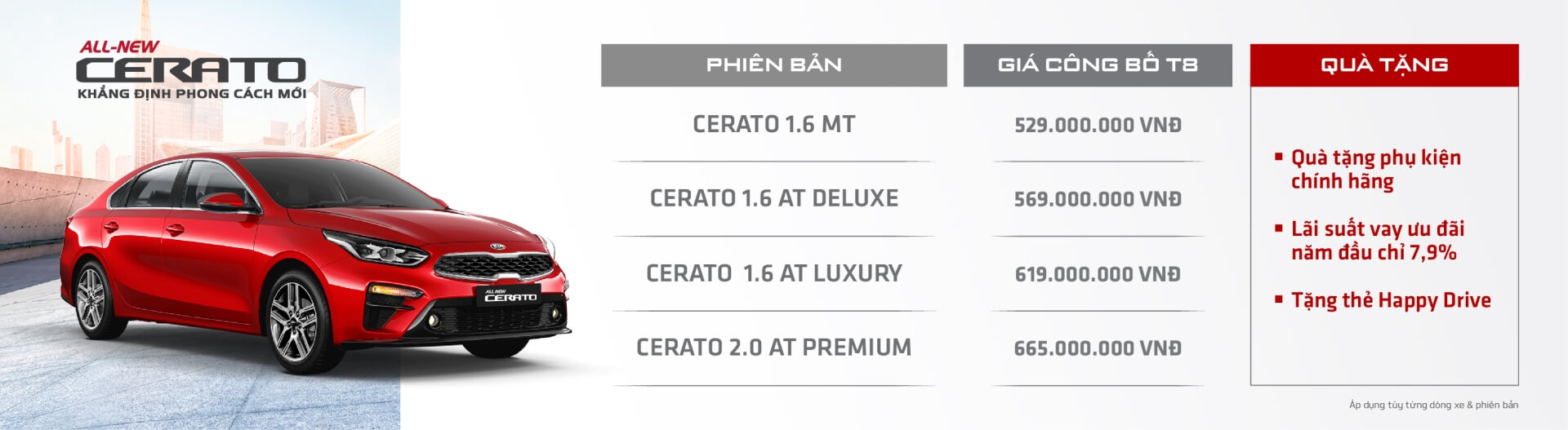This screenshot has height=430, width=1568.
Task: Choose the CERATO 1.6 AT DELUXE version
Action: 773,198
